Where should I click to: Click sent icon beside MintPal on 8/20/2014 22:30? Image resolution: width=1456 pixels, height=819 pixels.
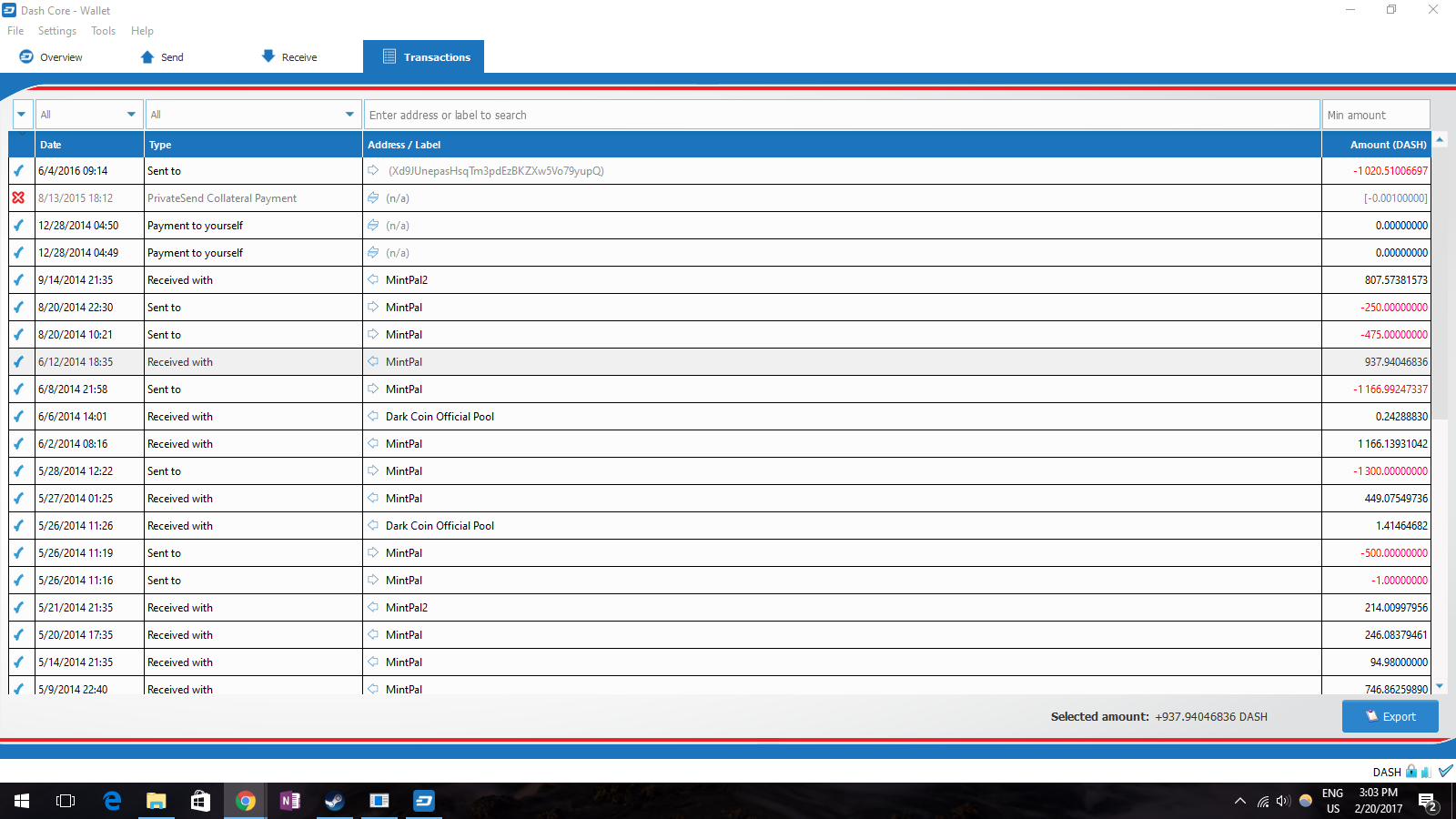(x=373, y=307)
